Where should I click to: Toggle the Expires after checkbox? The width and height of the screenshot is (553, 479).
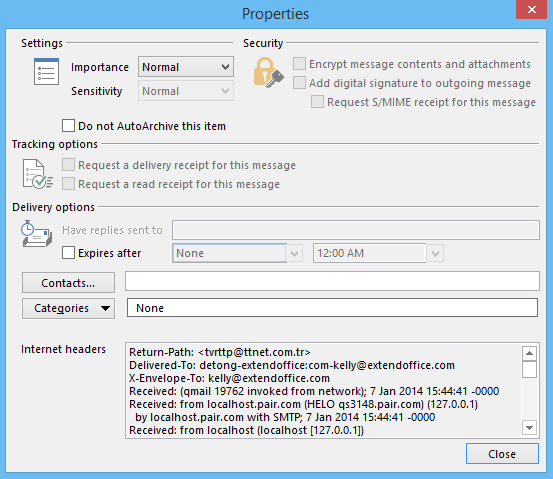click(x=68, y=253)
